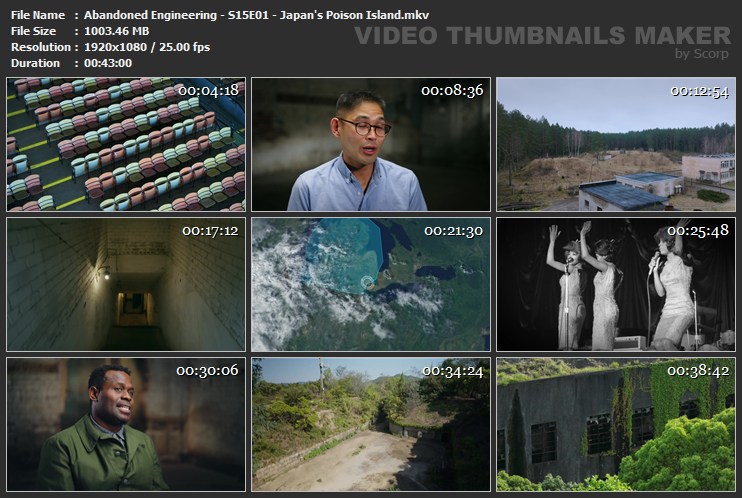The width and height of the screenshot is (742, 498).
Task: Select the 00:34:24 overgrown courtyard thumbnail
Action: [371, 425]
